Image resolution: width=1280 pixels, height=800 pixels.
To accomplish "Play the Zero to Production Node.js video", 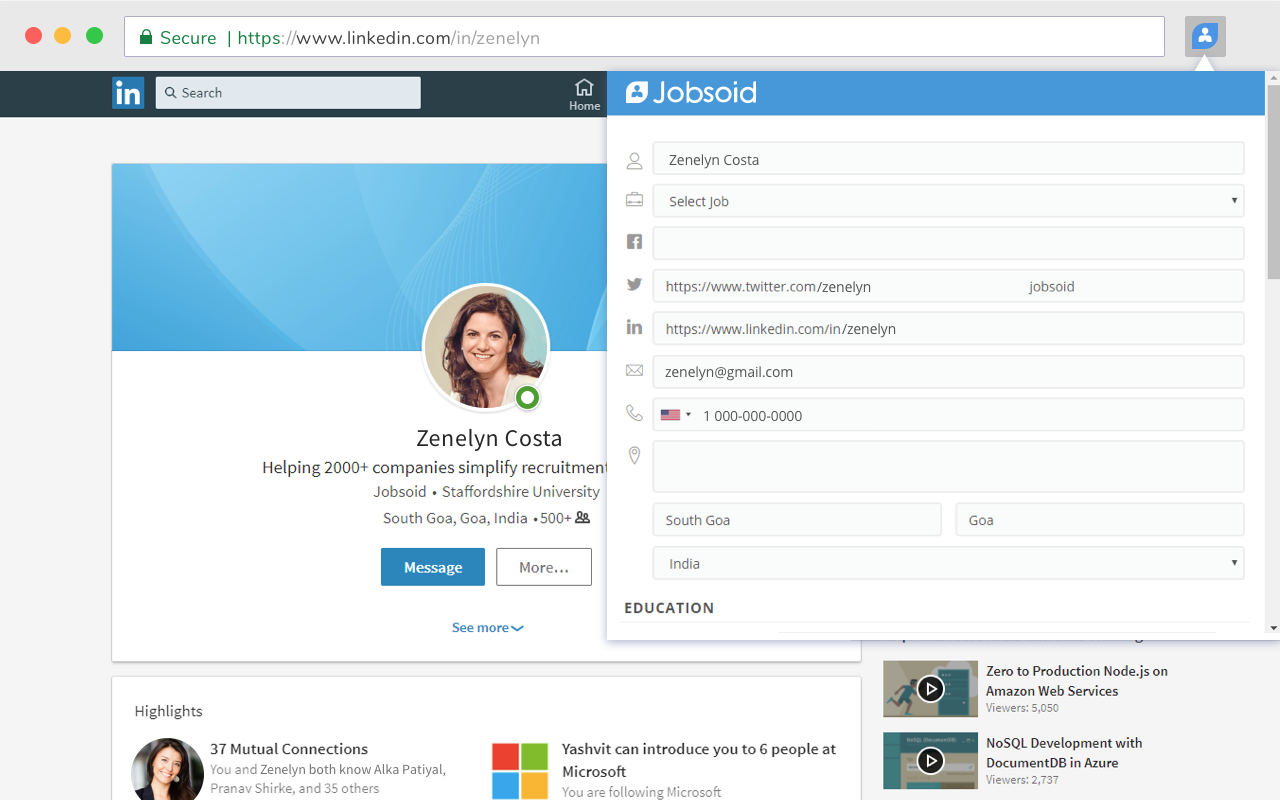I will (x=930, y=689).
